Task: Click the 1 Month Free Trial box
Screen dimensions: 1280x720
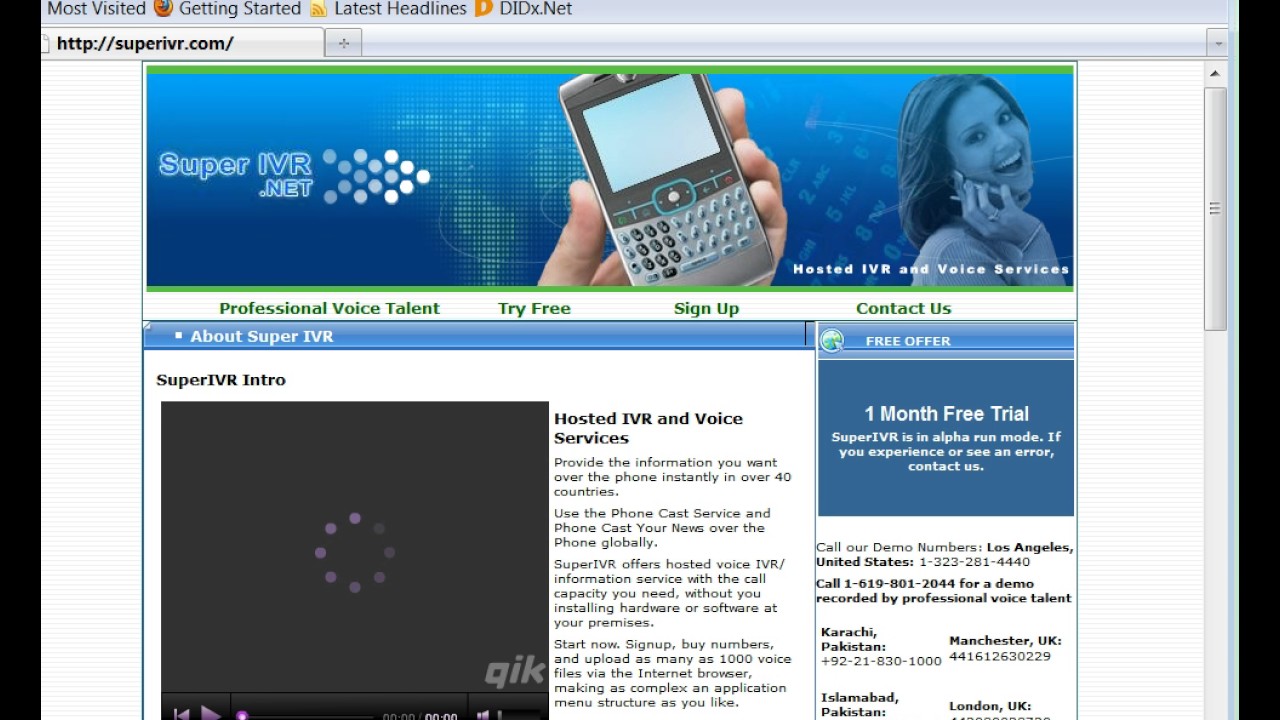Action: (x=946, y=438)
